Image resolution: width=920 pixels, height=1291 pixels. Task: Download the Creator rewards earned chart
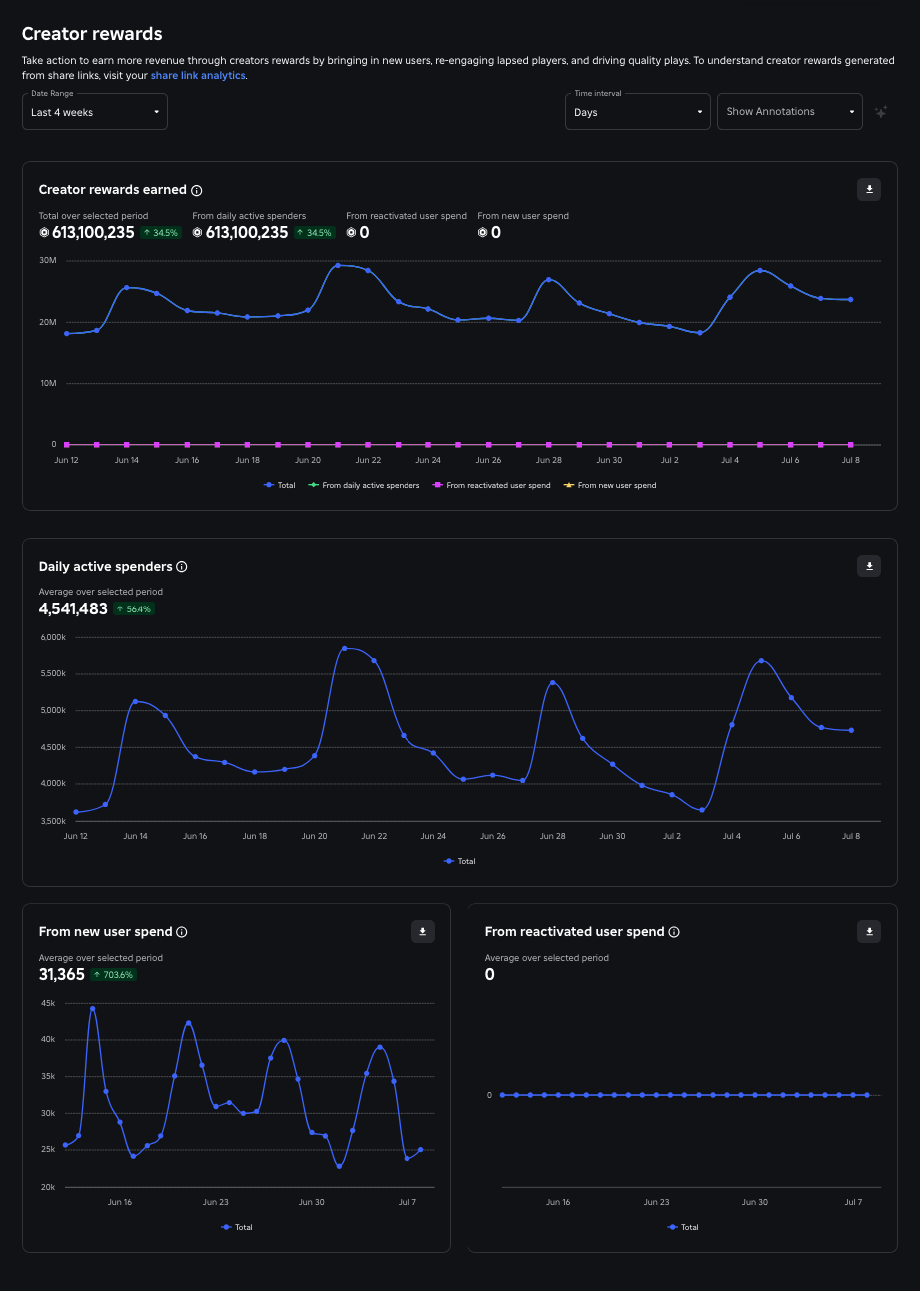coord(869,189)
